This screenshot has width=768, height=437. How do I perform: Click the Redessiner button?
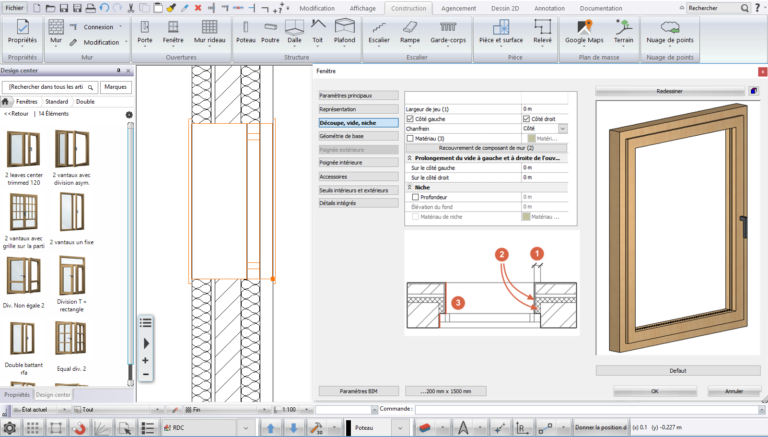[x=669, y=91]
